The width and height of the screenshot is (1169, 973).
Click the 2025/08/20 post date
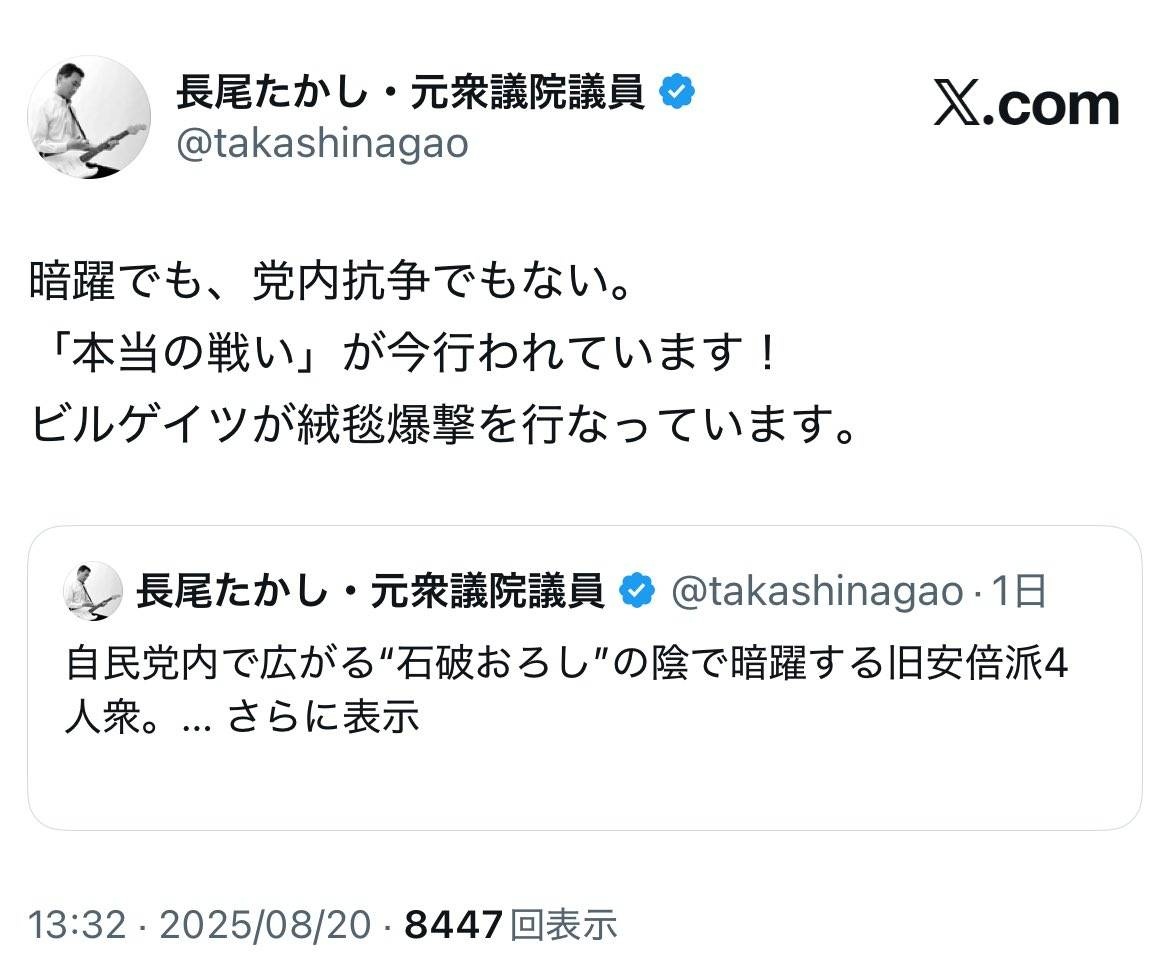pyautogui.click(x=265, y=925)
